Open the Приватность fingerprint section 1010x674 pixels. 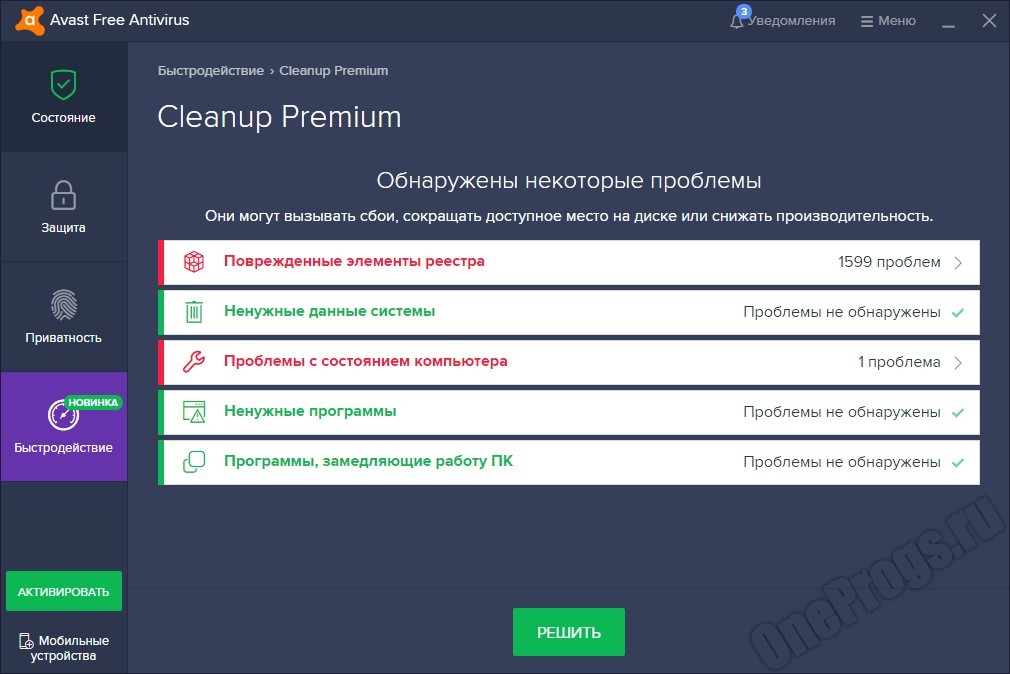pyautogui.click(x=63, y=317)
